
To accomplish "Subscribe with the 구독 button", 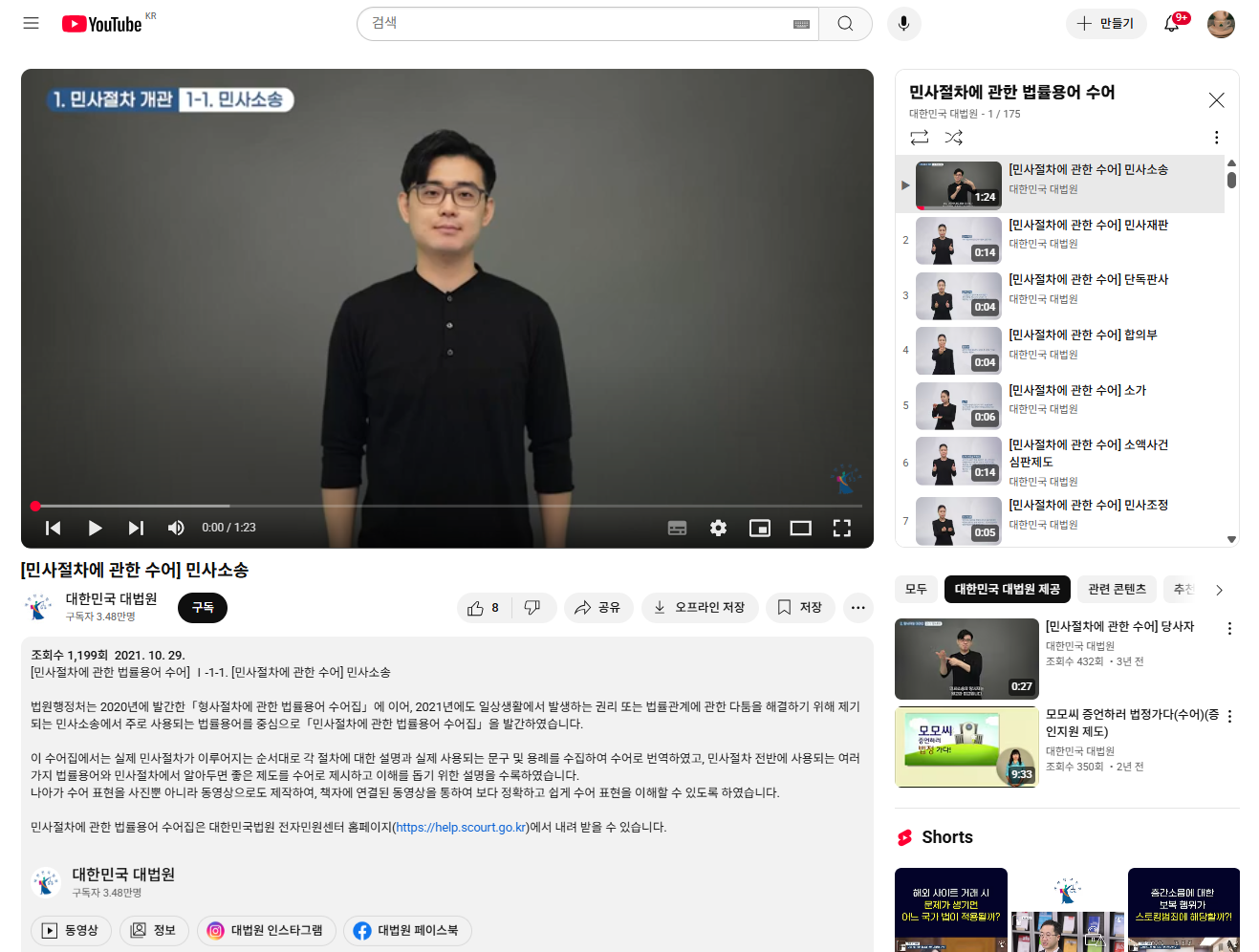I will tap(203, 608).
